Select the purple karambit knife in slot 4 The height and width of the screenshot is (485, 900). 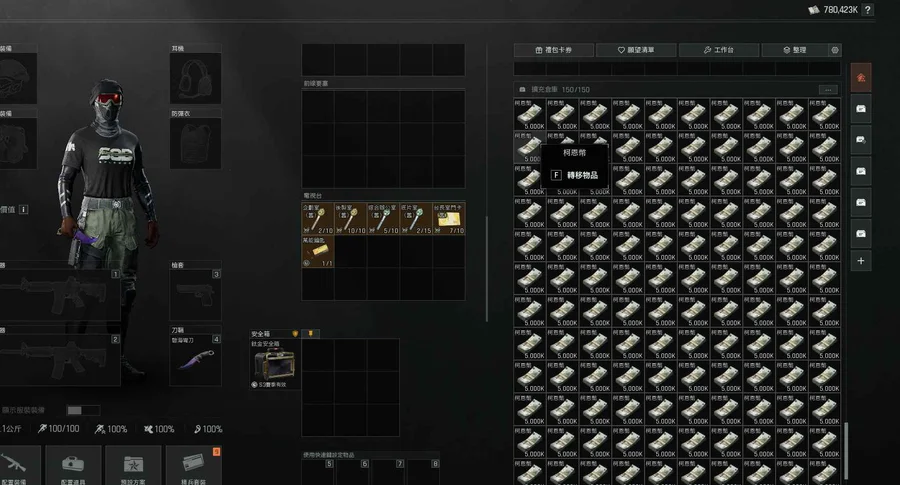tap(194, 360)
